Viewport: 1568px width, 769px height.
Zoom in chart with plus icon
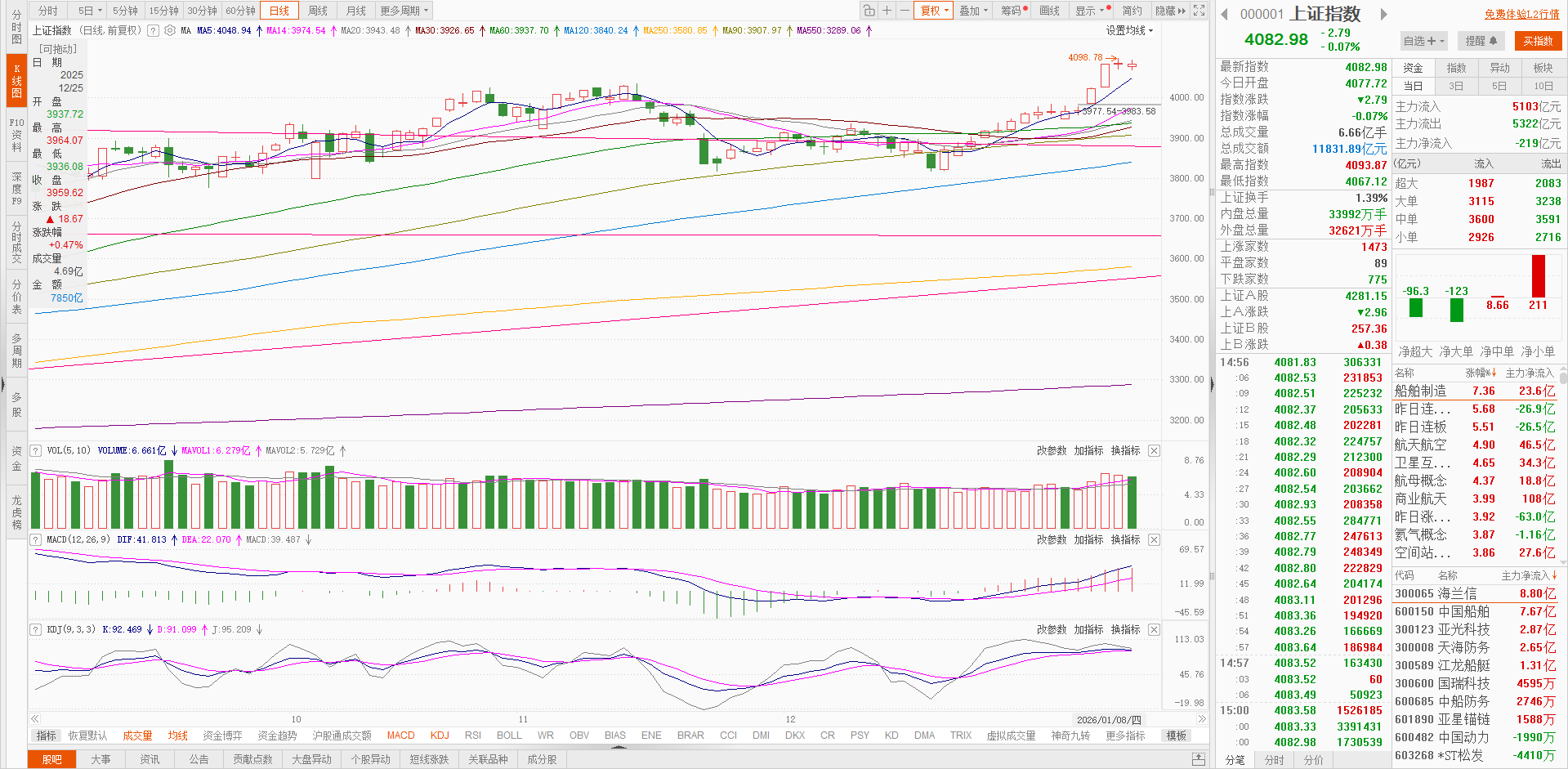(x=887, y=11)
